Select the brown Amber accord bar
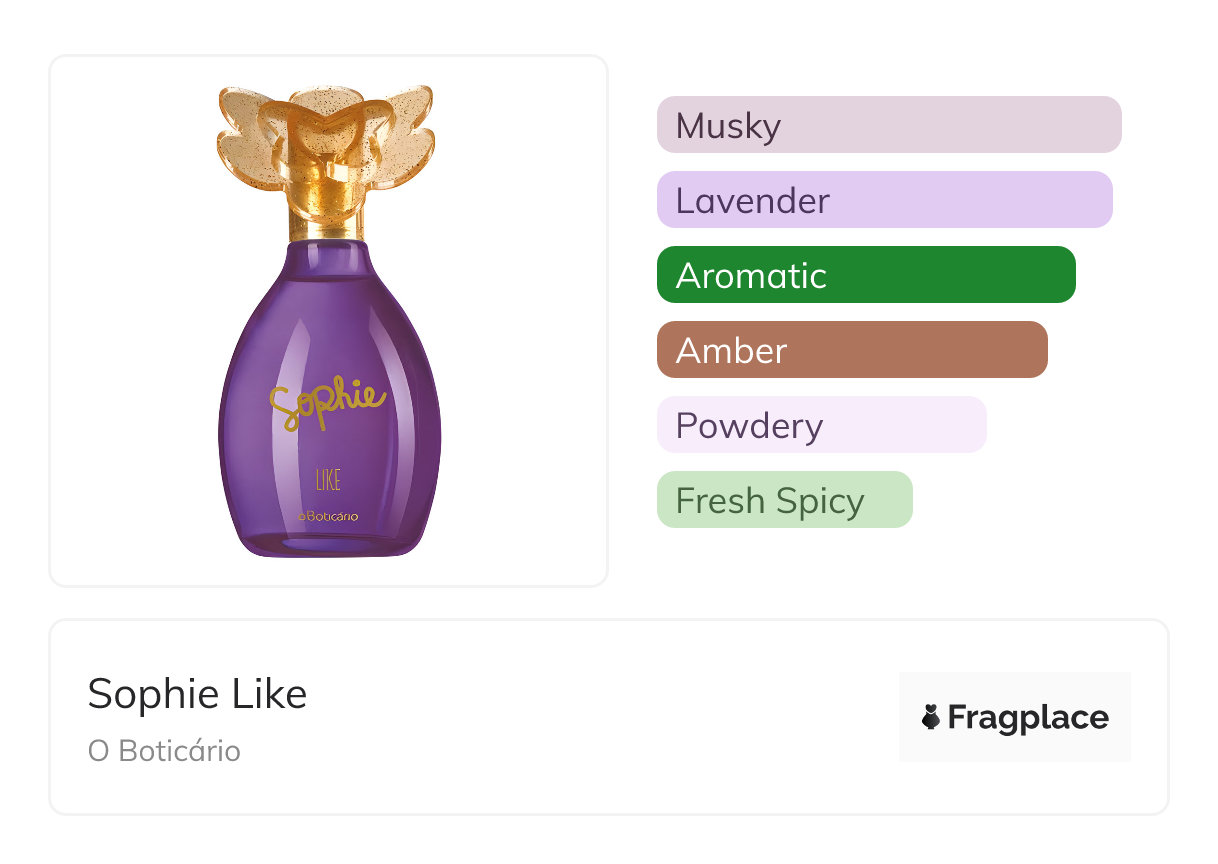The width and height of the screenshot is (1218, 864). pyautogui.click(x=852, y=350)
